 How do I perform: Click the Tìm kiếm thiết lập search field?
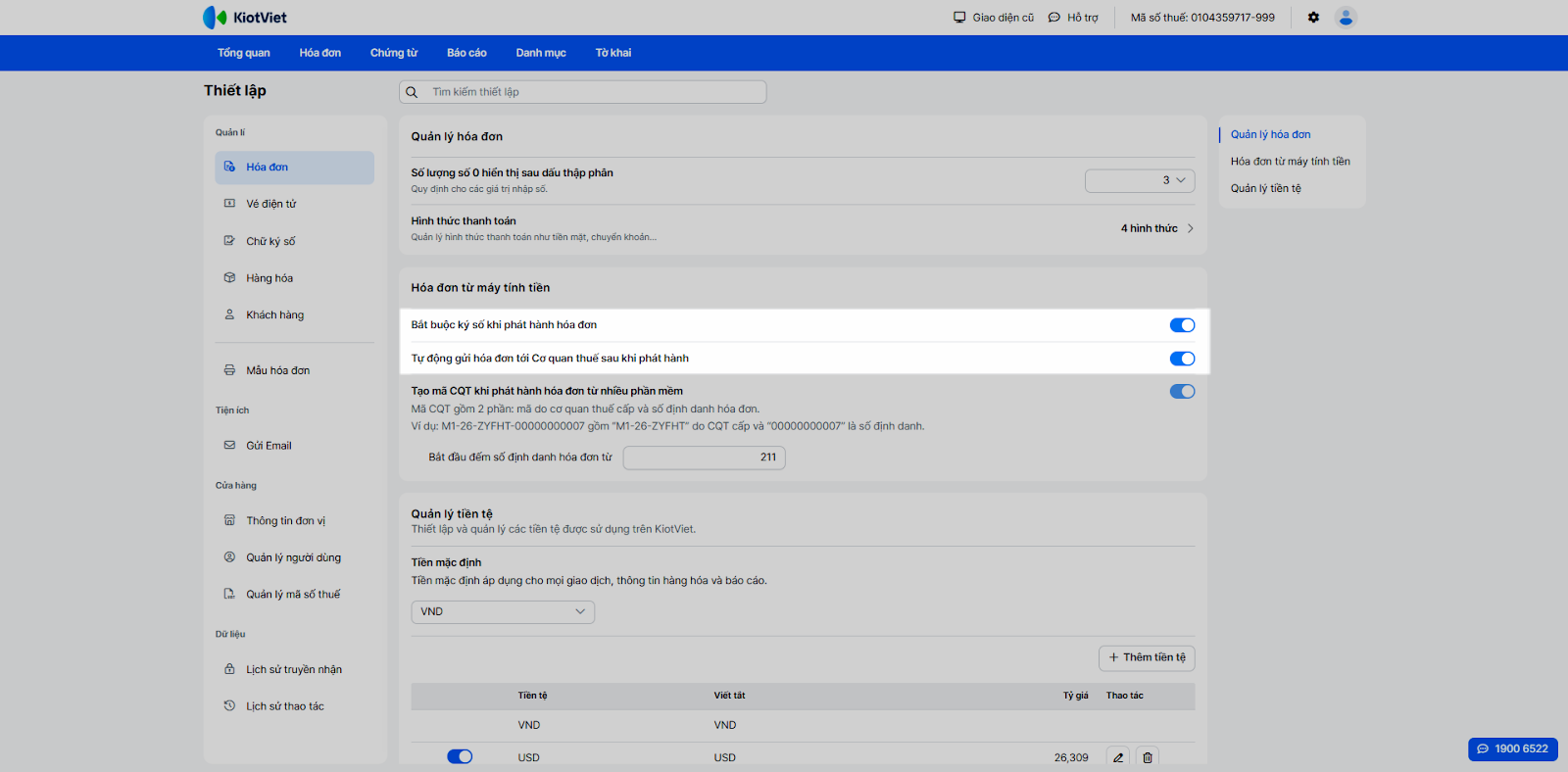588,92
